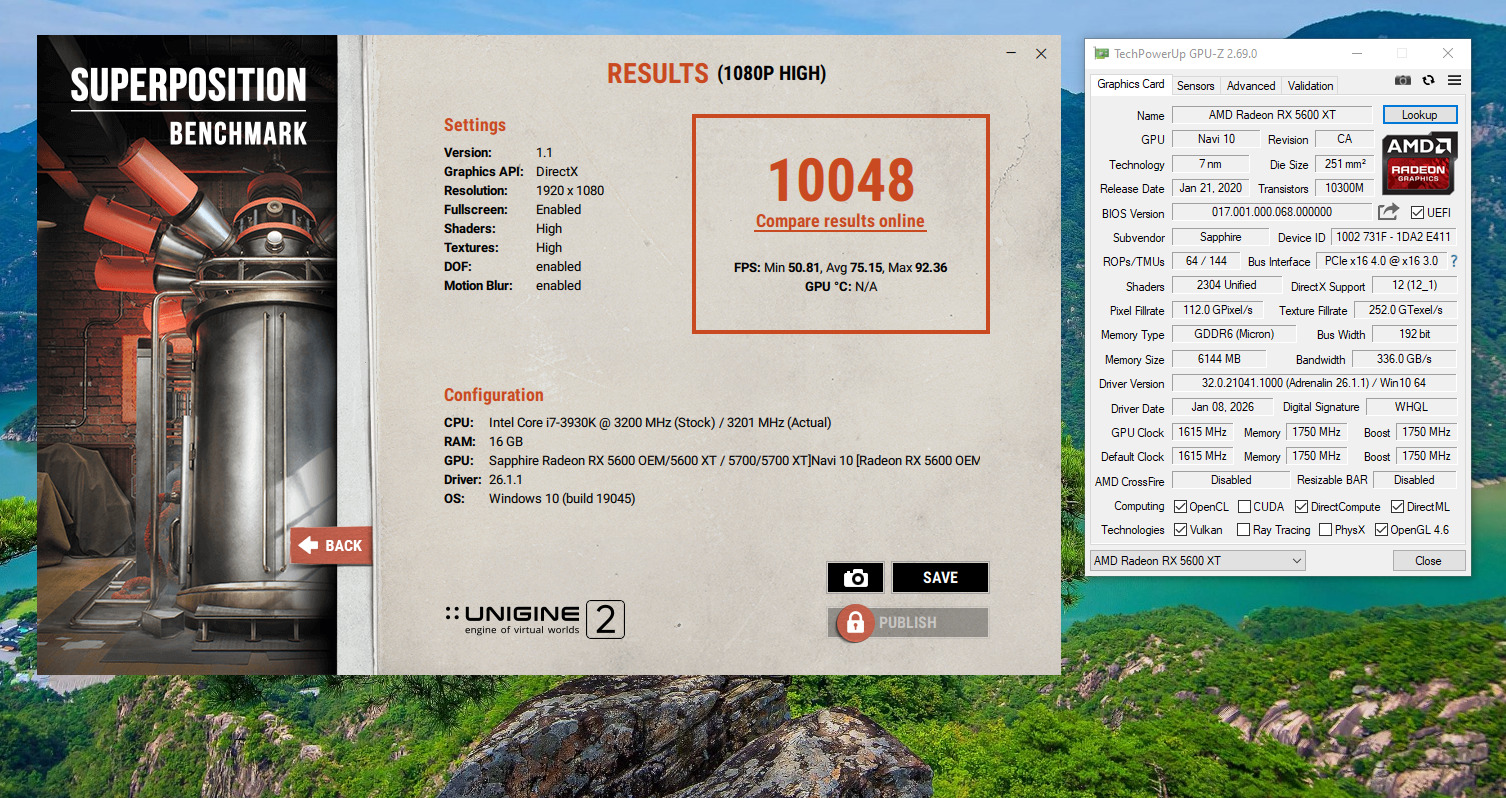Click the score 10048

click(x=840, y=181)
